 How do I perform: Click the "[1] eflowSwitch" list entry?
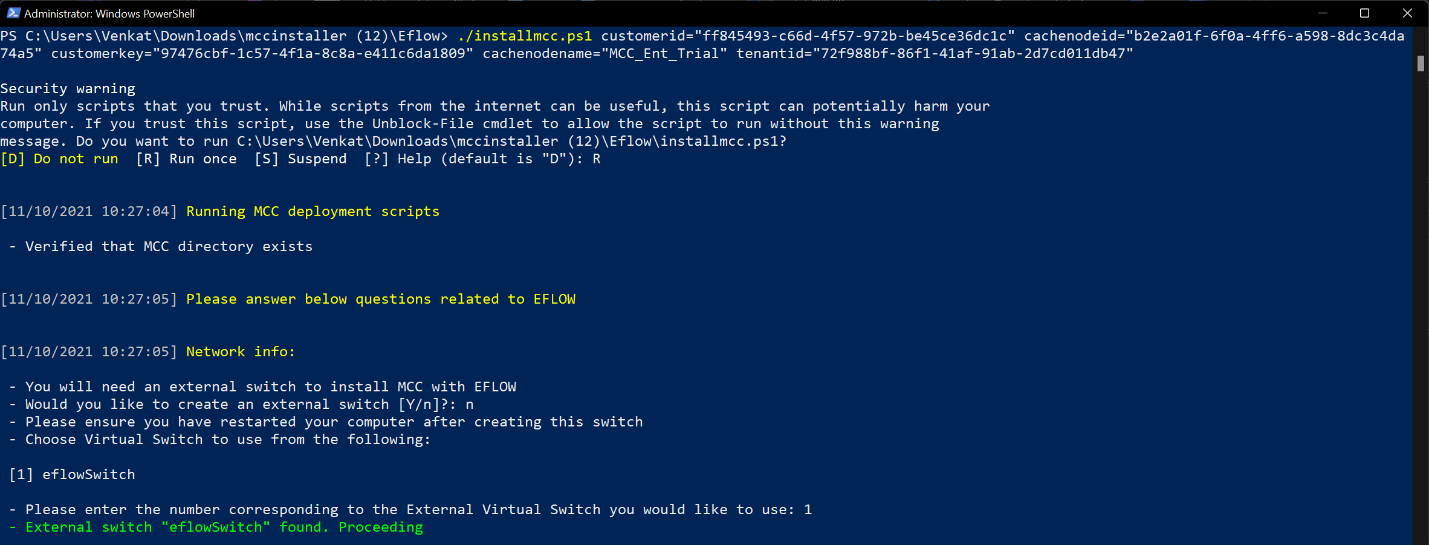pyautogui.click(x=72, y=474)
